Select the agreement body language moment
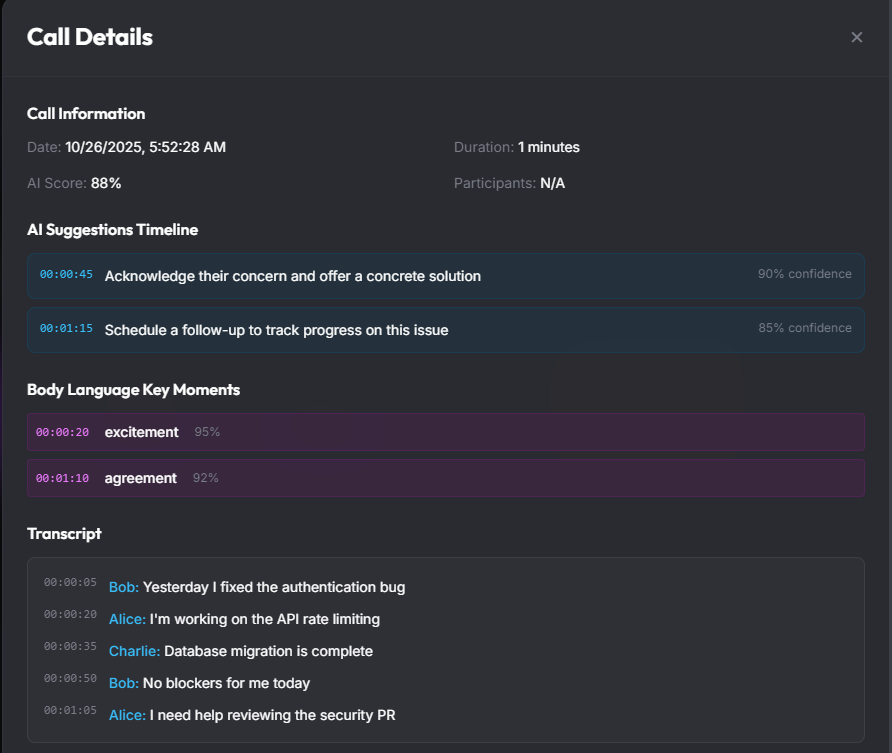This screenshot has width=892, height=753. coord(140,478)
